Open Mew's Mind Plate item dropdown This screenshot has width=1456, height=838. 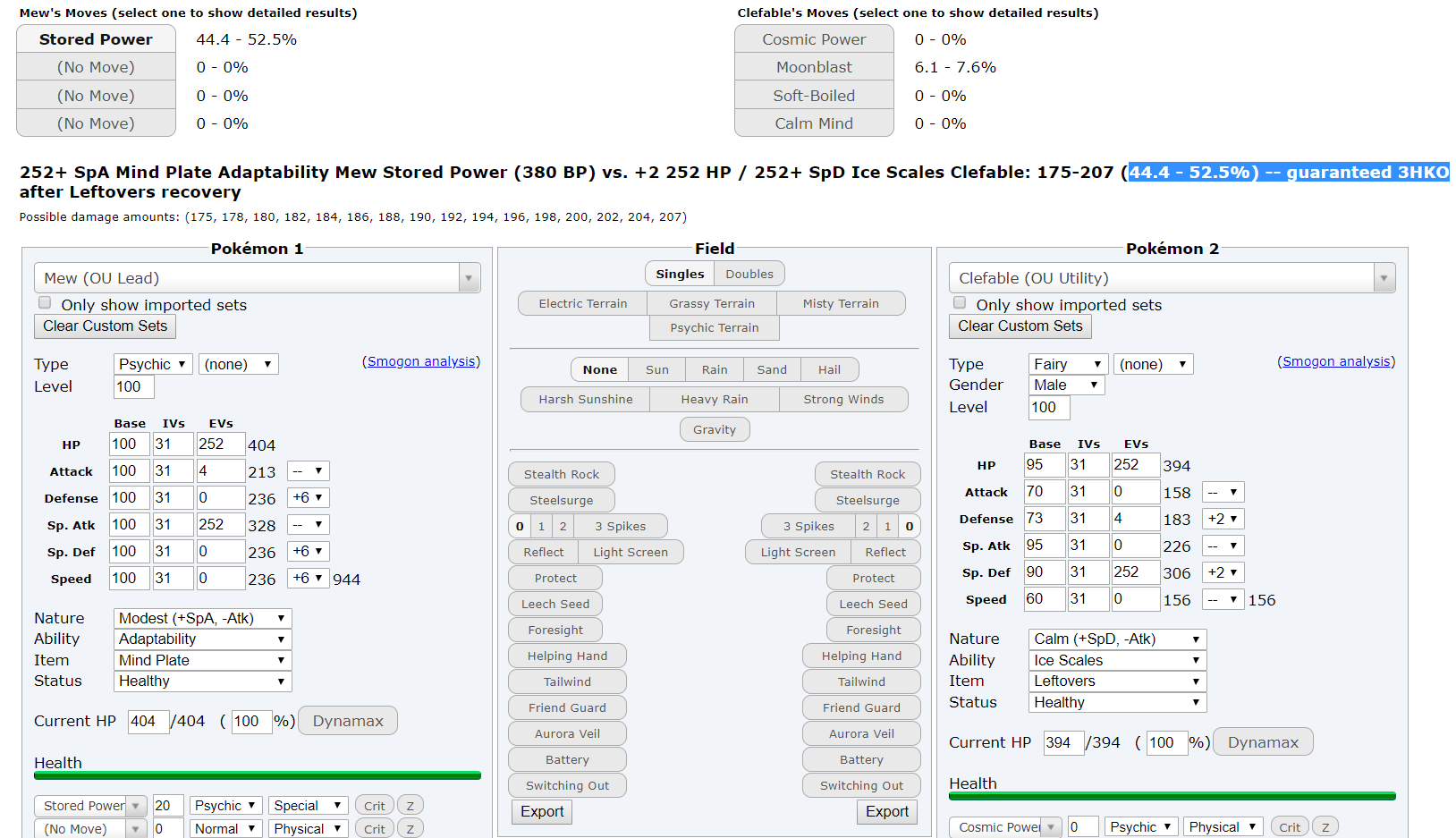coord(203,660)
